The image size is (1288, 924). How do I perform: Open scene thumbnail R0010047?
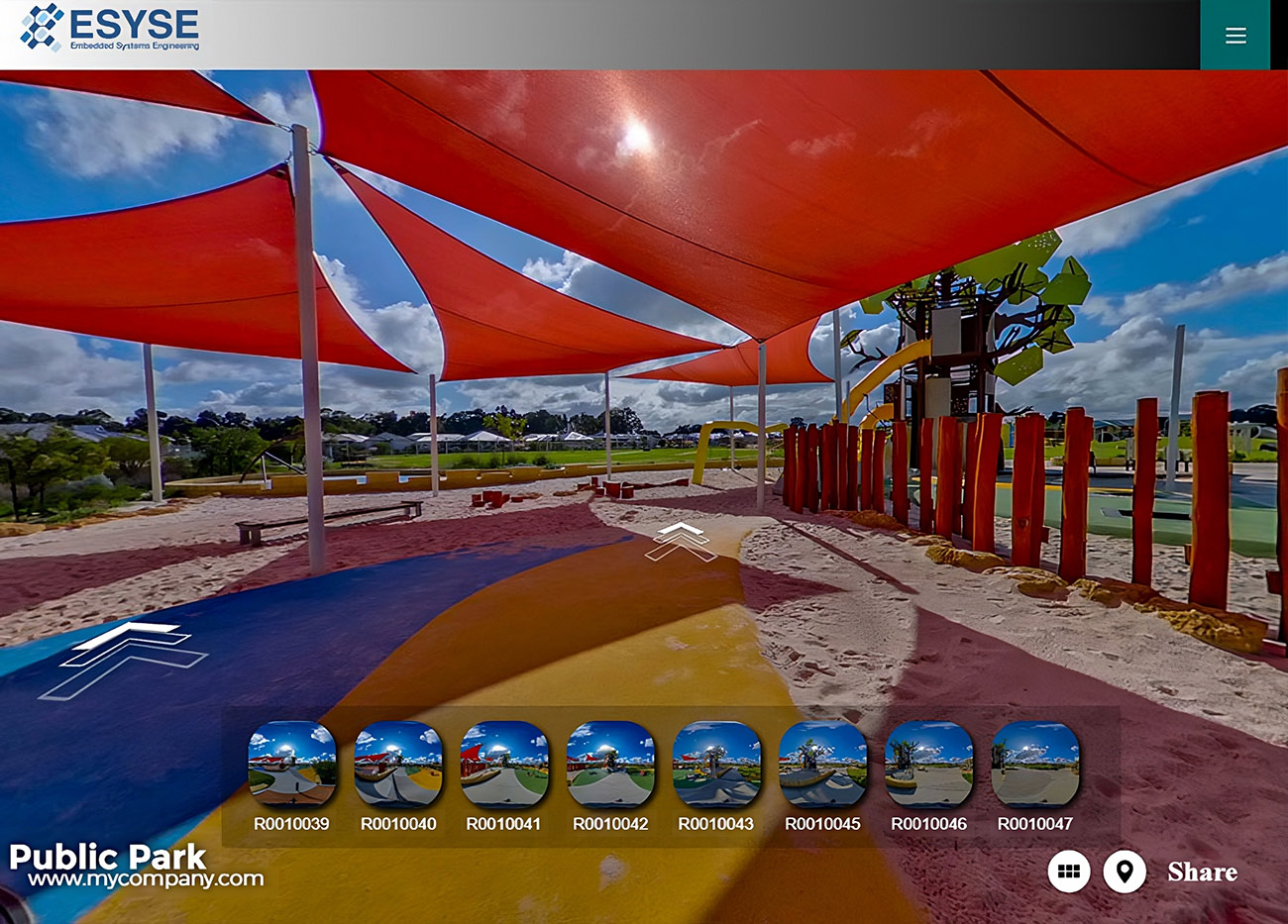(x=1035, y=765)
